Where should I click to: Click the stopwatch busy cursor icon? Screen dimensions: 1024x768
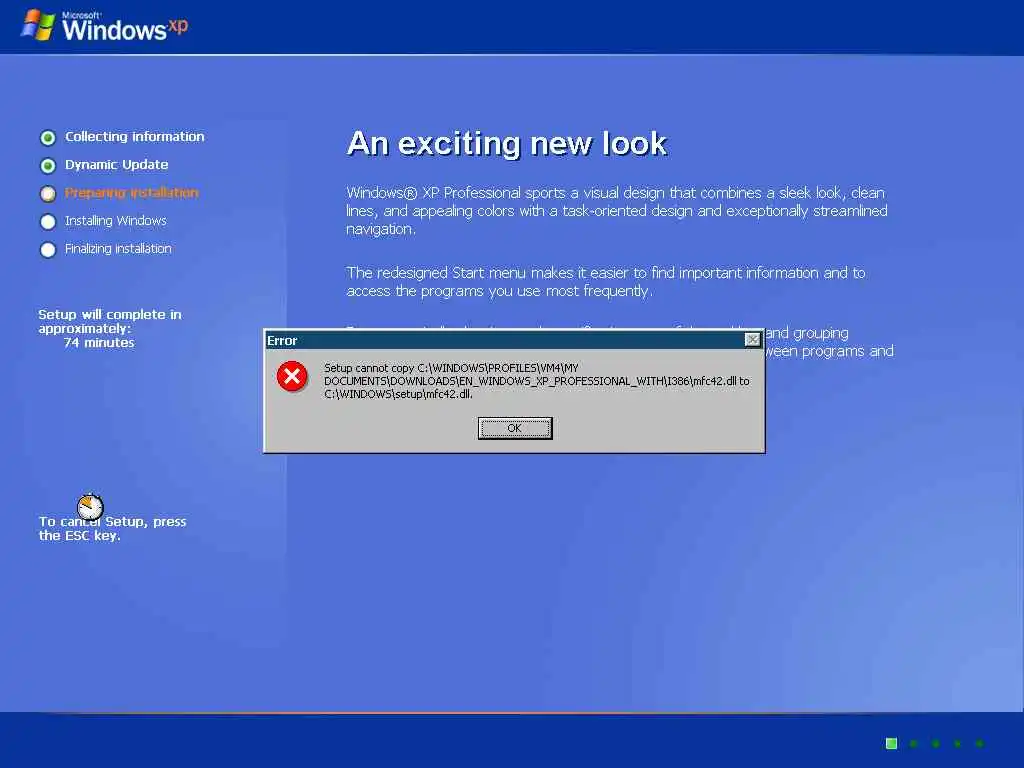click(90, 507)
